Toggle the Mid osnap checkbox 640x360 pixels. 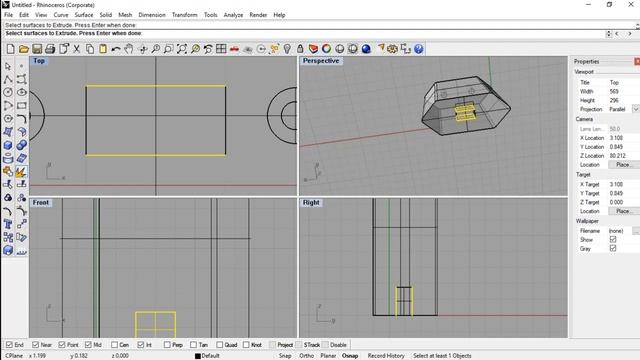(x=88, y=345)
